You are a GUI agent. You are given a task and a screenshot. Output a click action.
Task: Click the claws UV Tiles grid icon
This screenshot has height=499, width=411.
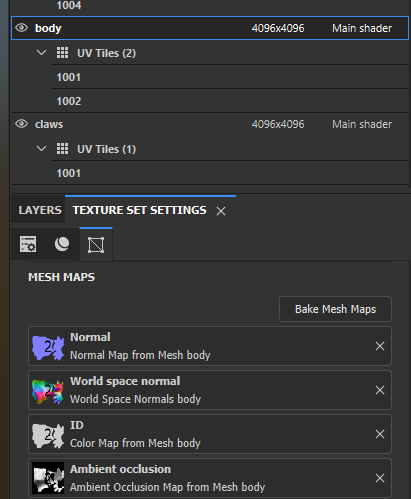(62, 149)
